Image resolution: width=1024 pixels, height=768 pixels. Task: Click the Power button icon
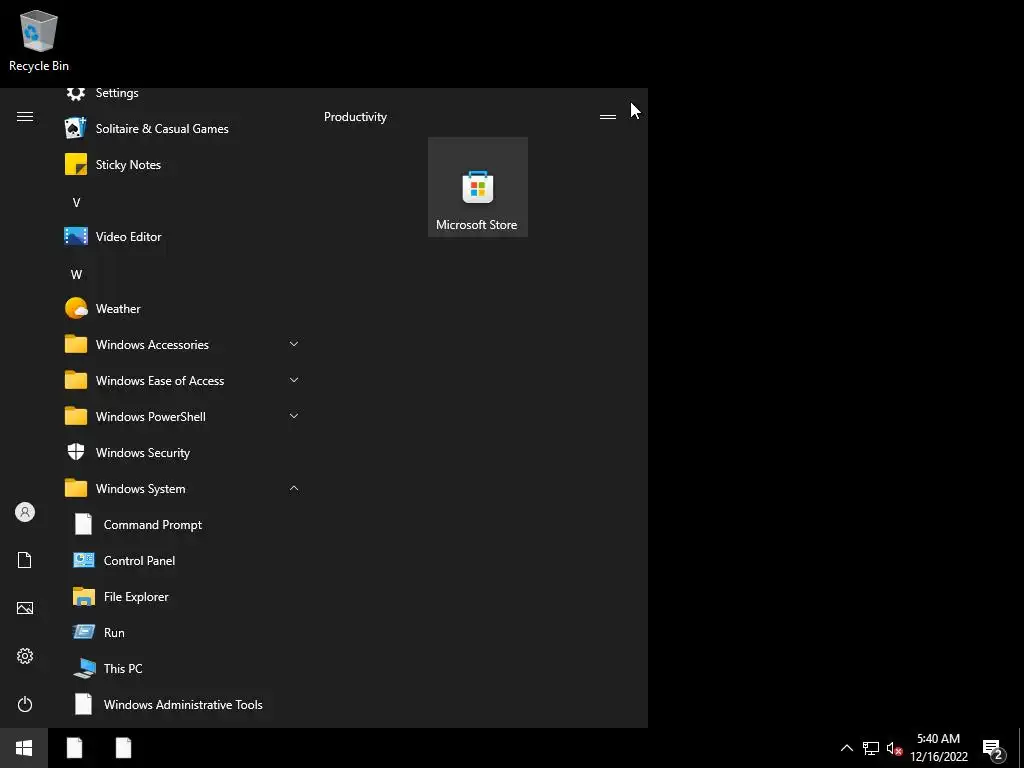tap(25, 704)
